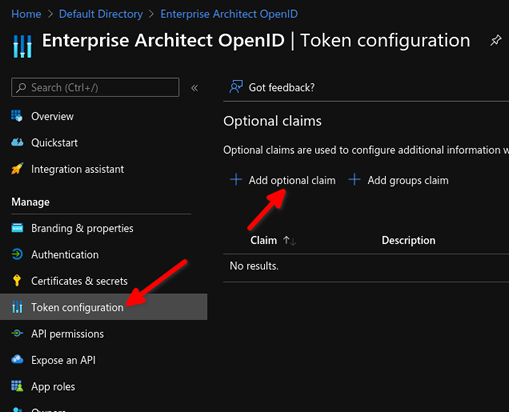Click the Got feedback? link

(x=272, y=87)
